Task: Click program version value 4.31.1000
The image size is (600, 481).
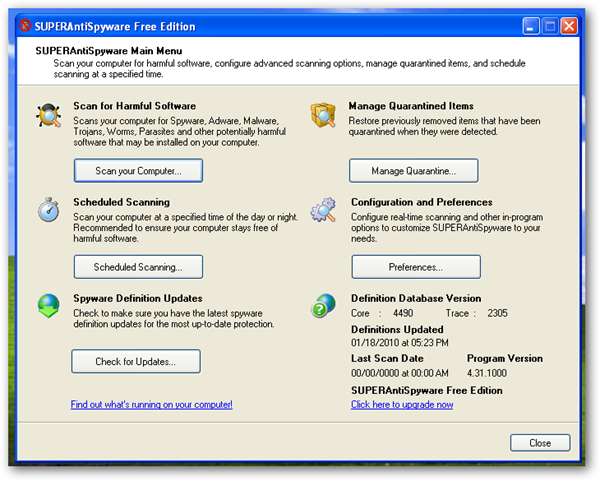Action: (487, 373)
